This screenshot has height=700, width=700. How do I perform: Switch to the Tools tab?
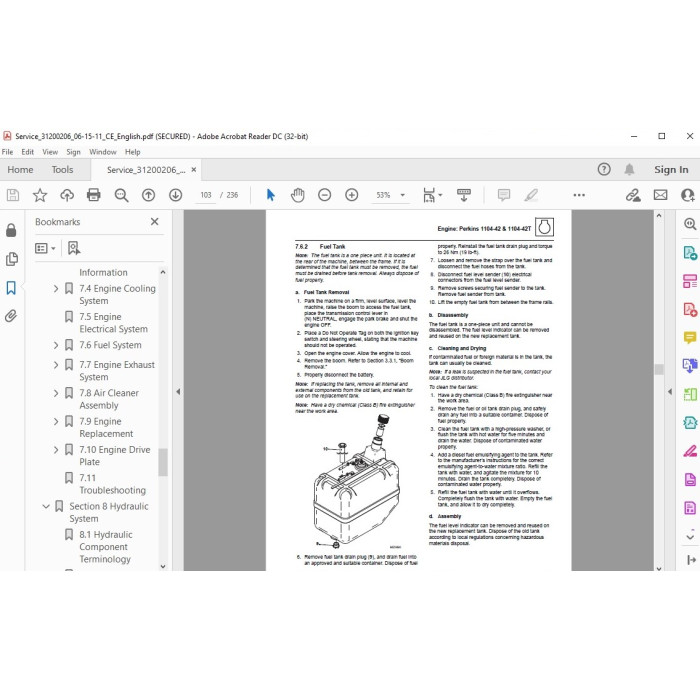coord(62,170)
